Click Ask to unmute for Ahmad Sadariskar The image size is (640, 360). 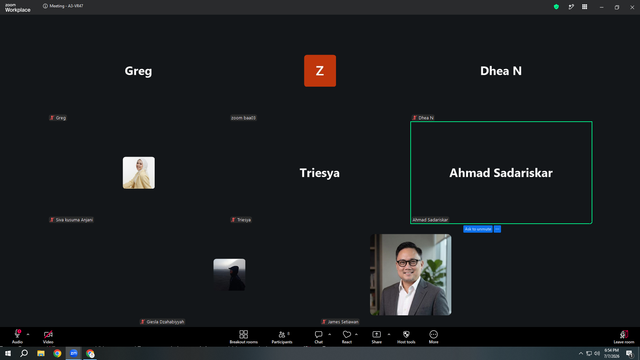click(x=478, y=229)
